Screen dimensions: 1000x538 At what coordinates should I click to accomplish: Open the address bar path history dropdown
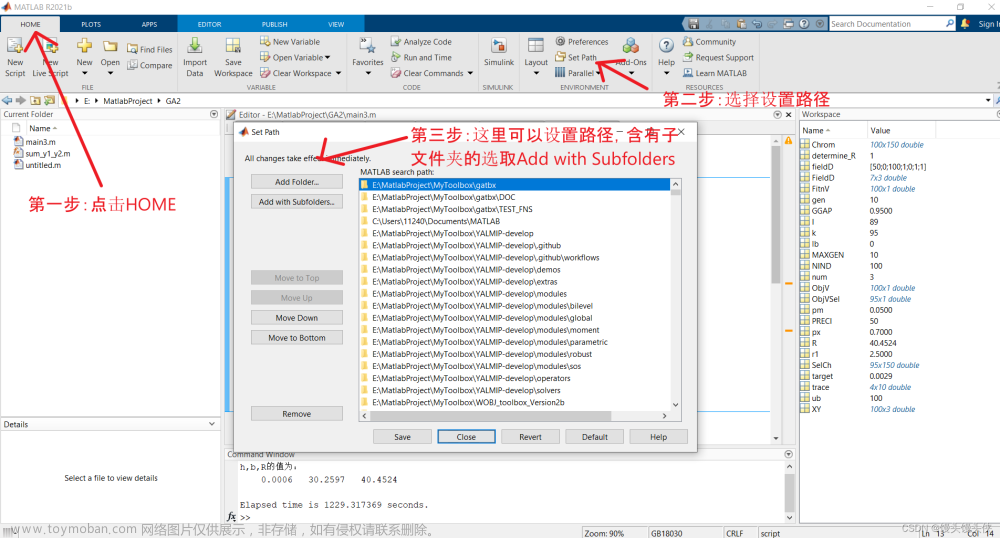coord(988,101)
